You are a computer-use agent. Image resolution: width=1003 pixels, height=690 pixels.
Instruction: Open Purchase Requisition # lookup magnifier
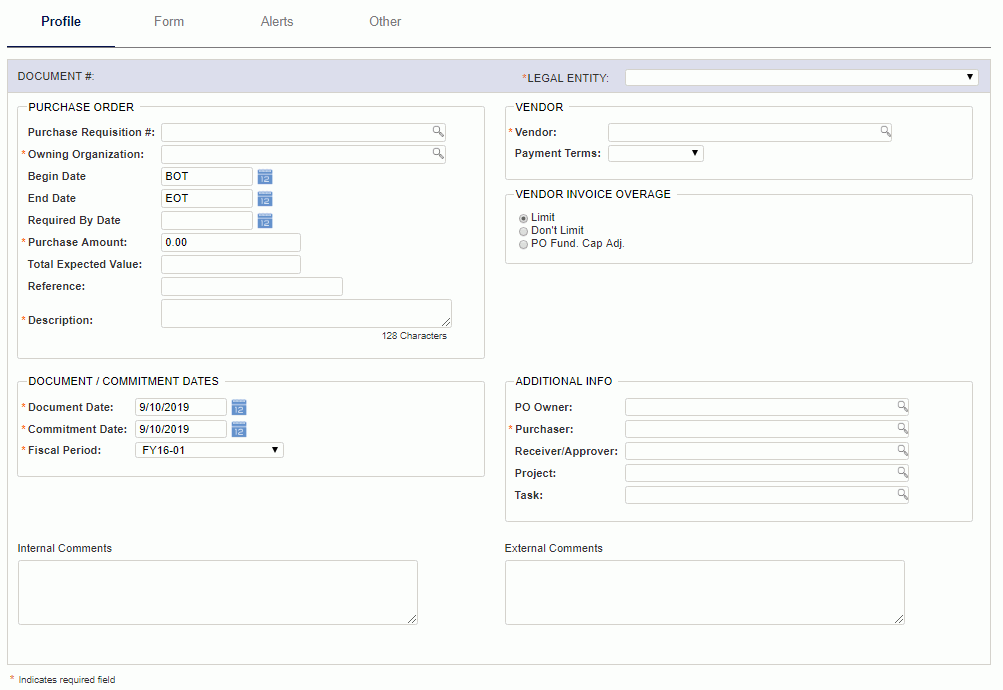[x=438, y=131]
